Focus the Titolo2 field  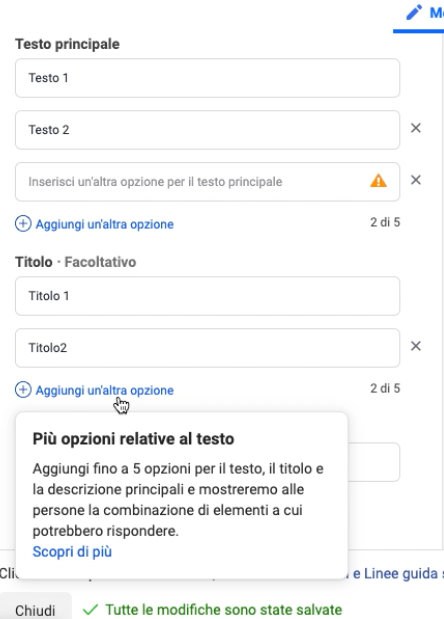[x=207, y=348]
